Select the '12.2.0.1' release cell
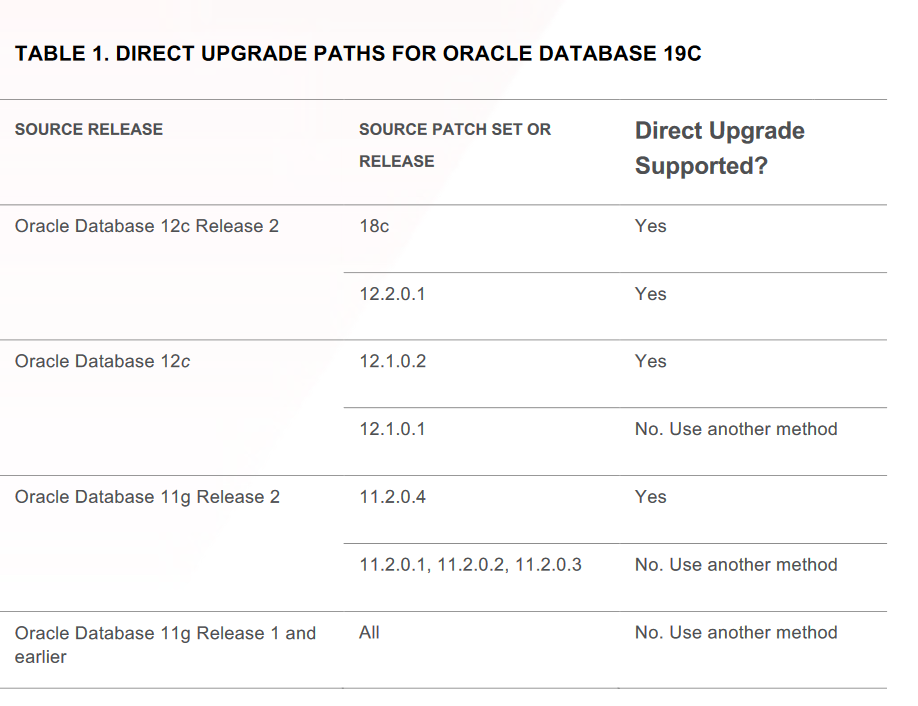Viewport: 918px width, 706px height. click(x=392, y=294)
